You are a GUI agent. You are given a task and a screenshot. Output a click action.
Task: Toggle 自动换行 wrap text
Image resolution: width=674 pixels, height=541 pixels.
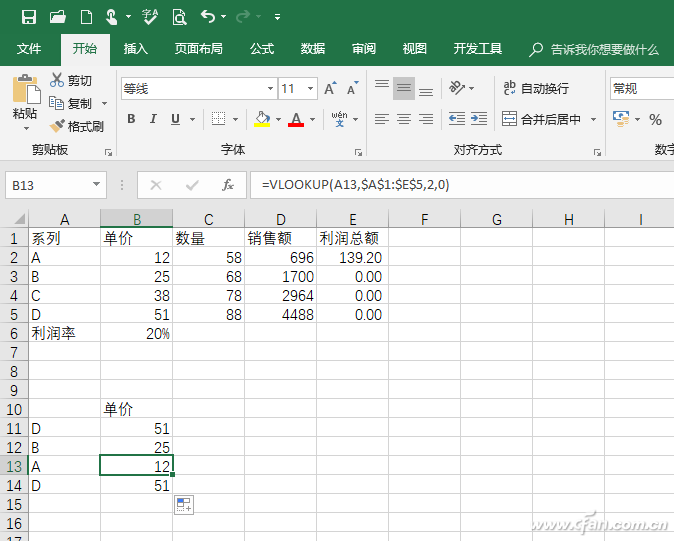(x=536, y=89)
